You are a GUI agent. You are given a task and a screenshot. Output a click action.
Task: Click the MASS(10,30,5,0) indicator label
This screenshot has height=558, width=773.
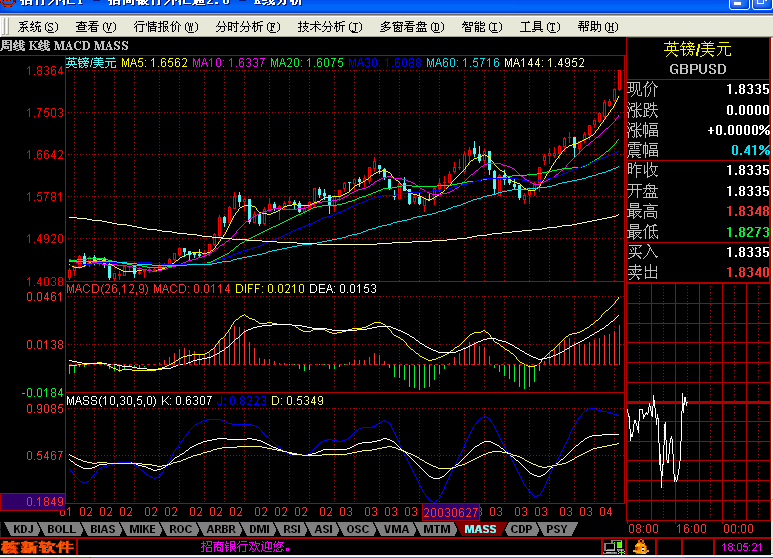click(x=111, y=401)
